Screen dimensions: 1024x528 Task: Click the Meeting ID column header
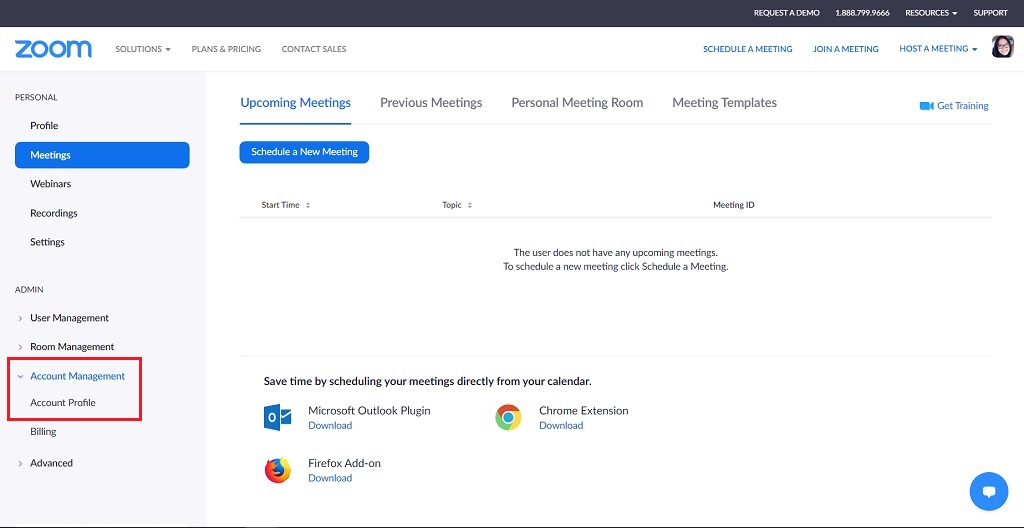click(x=733, y=205)
